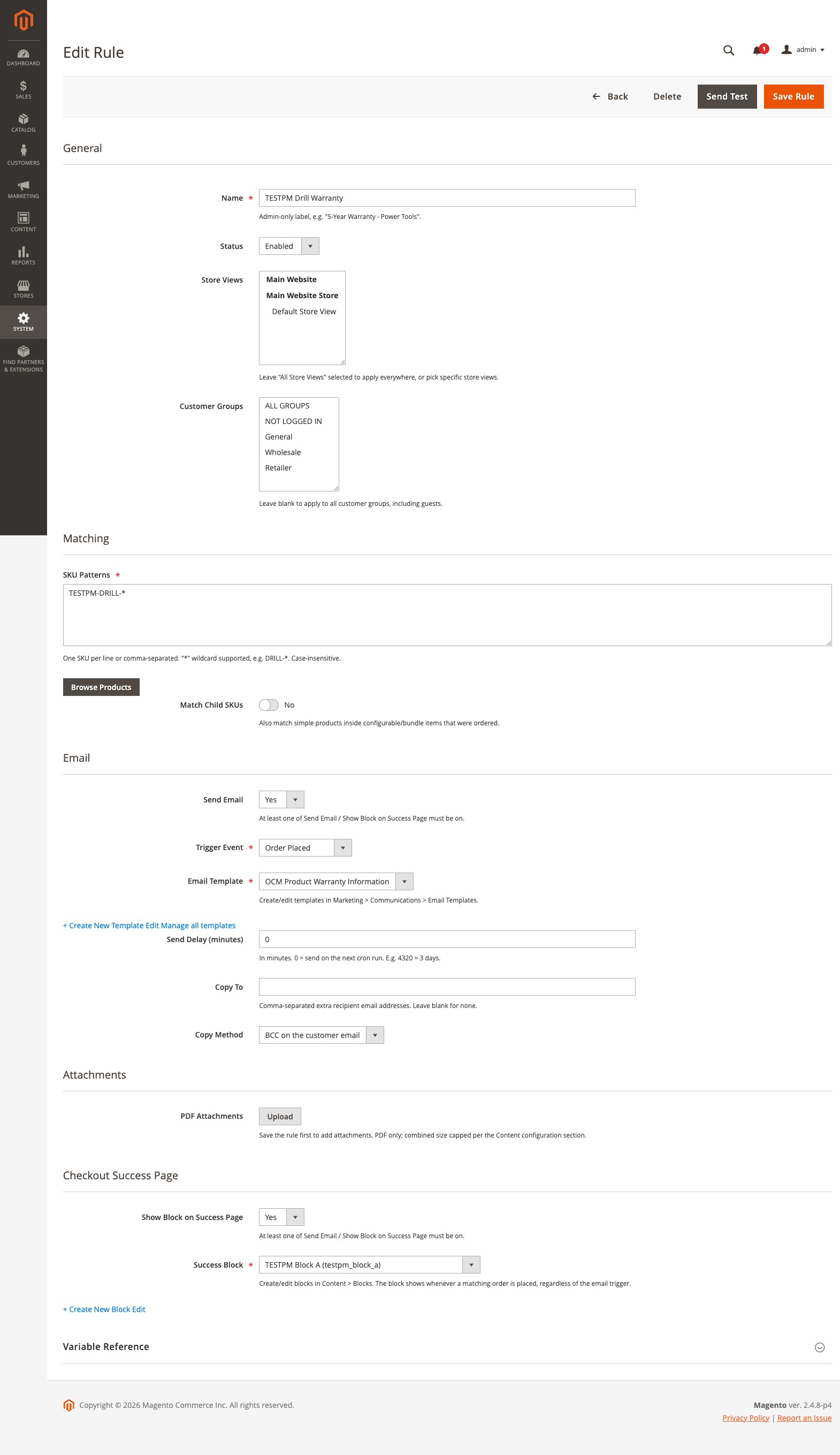Screen dimensions: 840x1455
Task: Open the Send Email dropdown
Action: coord(281,799)
